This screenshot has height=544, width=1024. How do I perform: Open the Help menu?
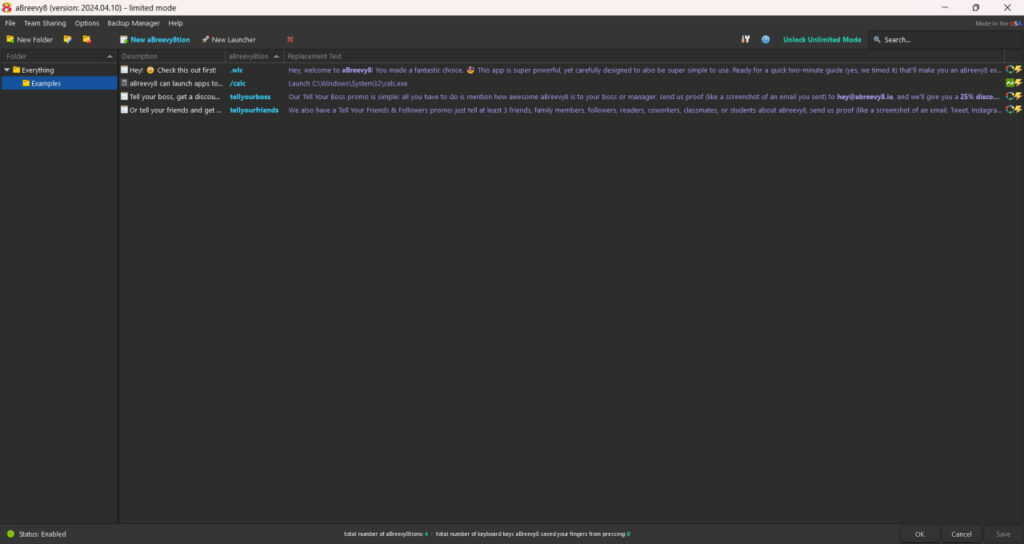[x=176, y=23]
